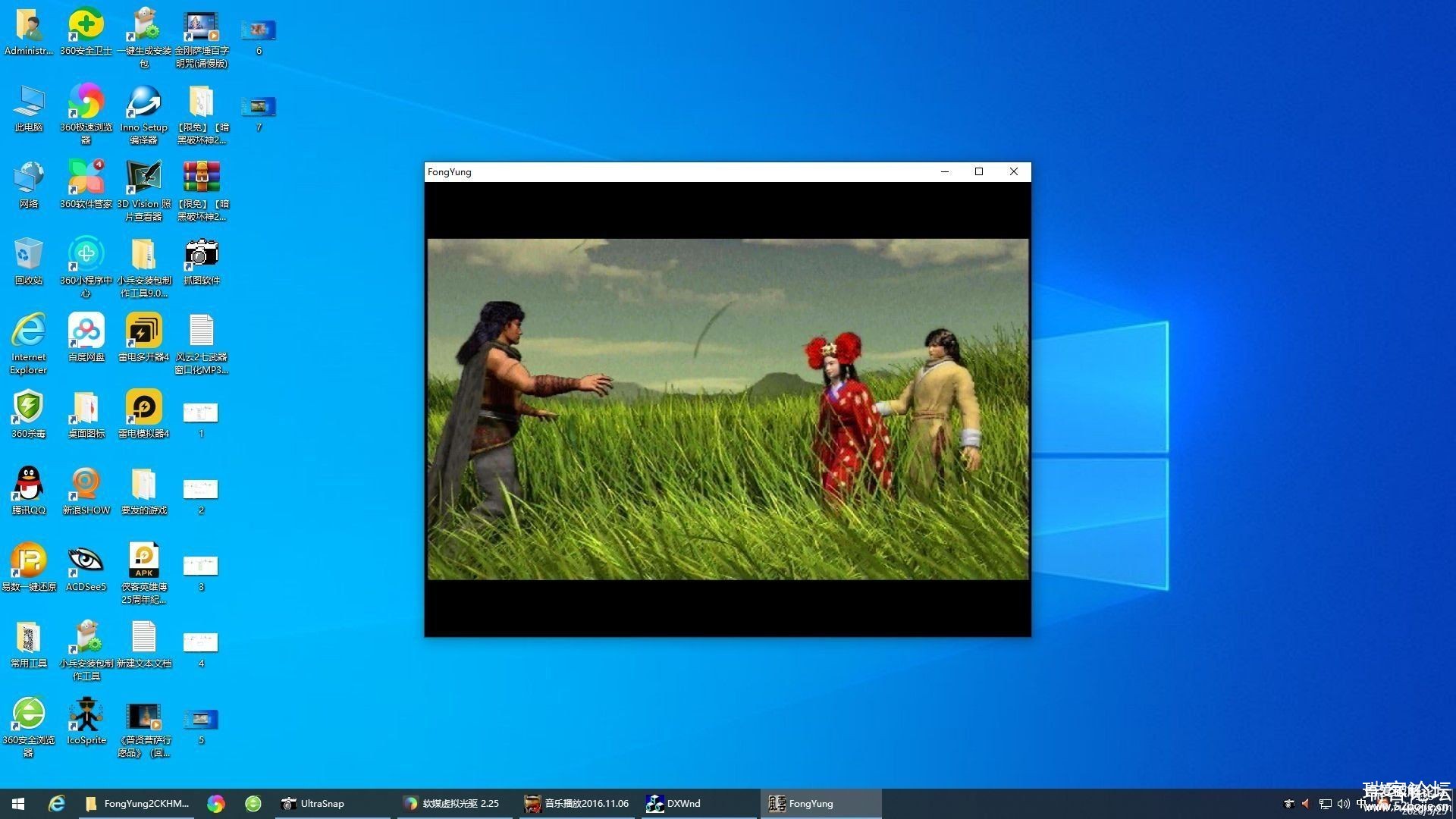Launch 360杀毒 from the desktop
The width and height of the screenshot is (1456, 819).
(x=29, y=416)
